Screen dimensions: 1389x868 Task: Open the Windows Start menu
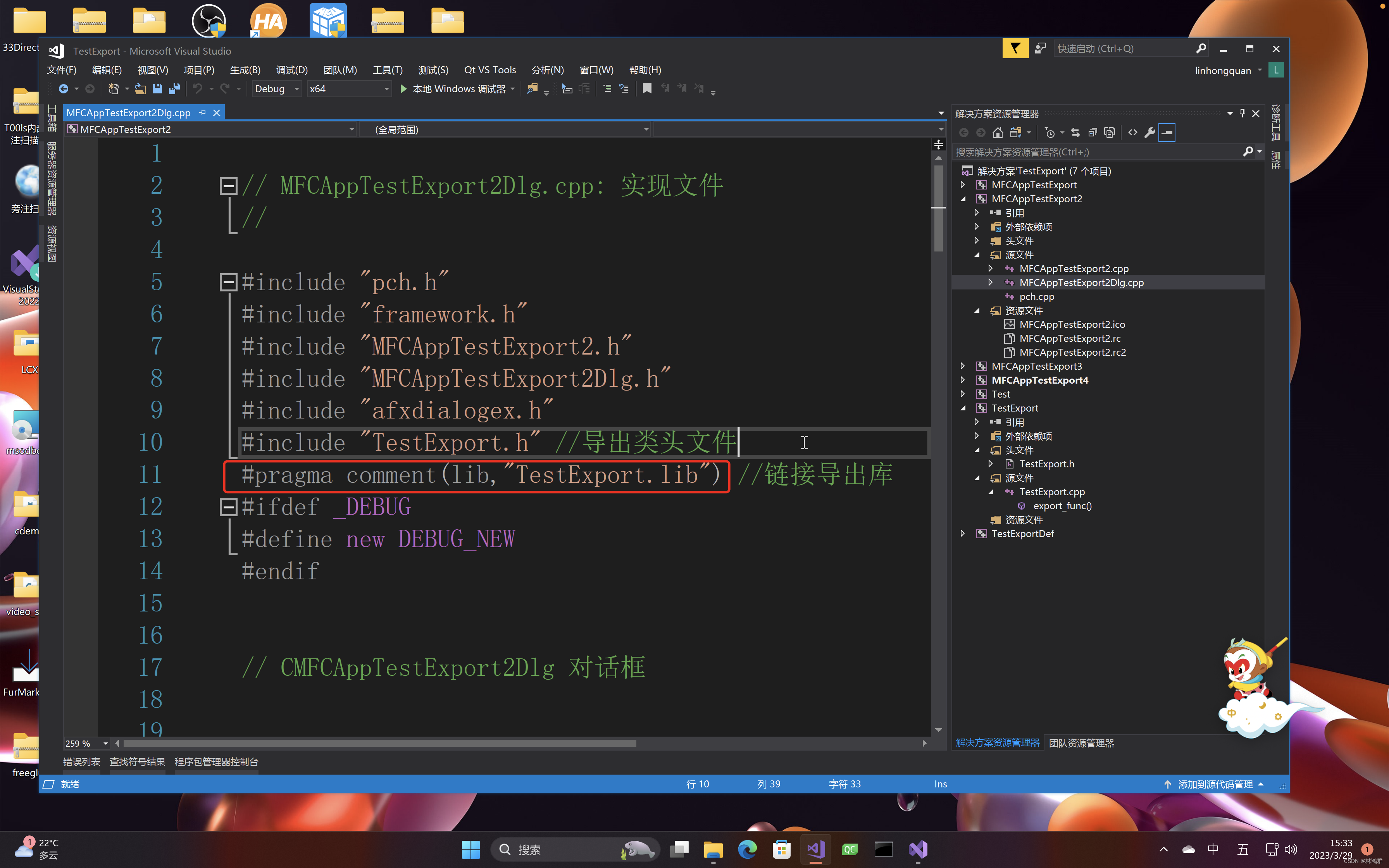(x=470, y=849)
